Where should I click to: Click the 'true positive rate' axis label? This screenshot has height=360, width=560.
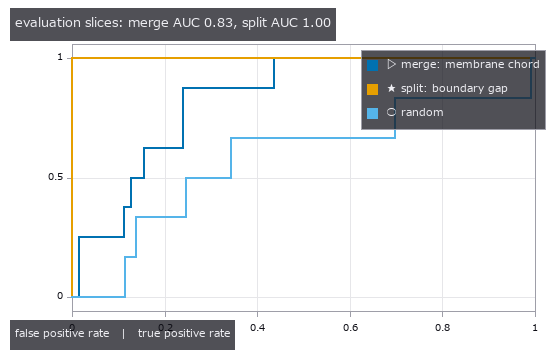tap(184, 333)
